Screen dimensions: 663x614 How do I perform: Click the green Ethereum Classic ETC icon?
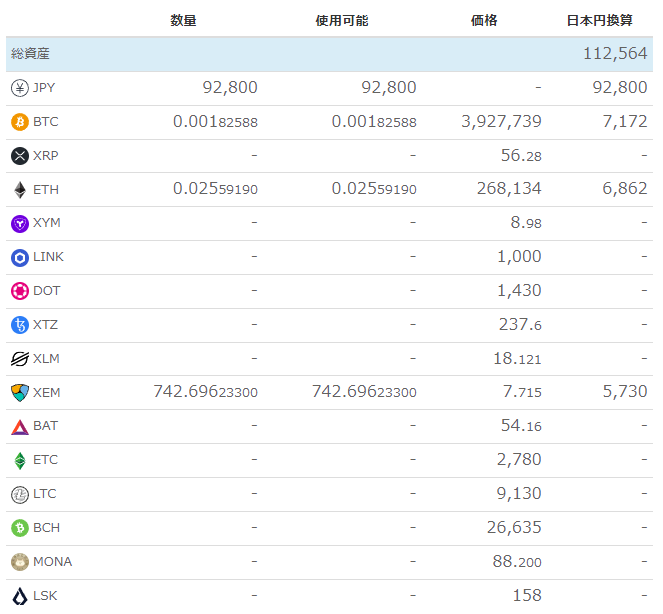click(19, 461)
